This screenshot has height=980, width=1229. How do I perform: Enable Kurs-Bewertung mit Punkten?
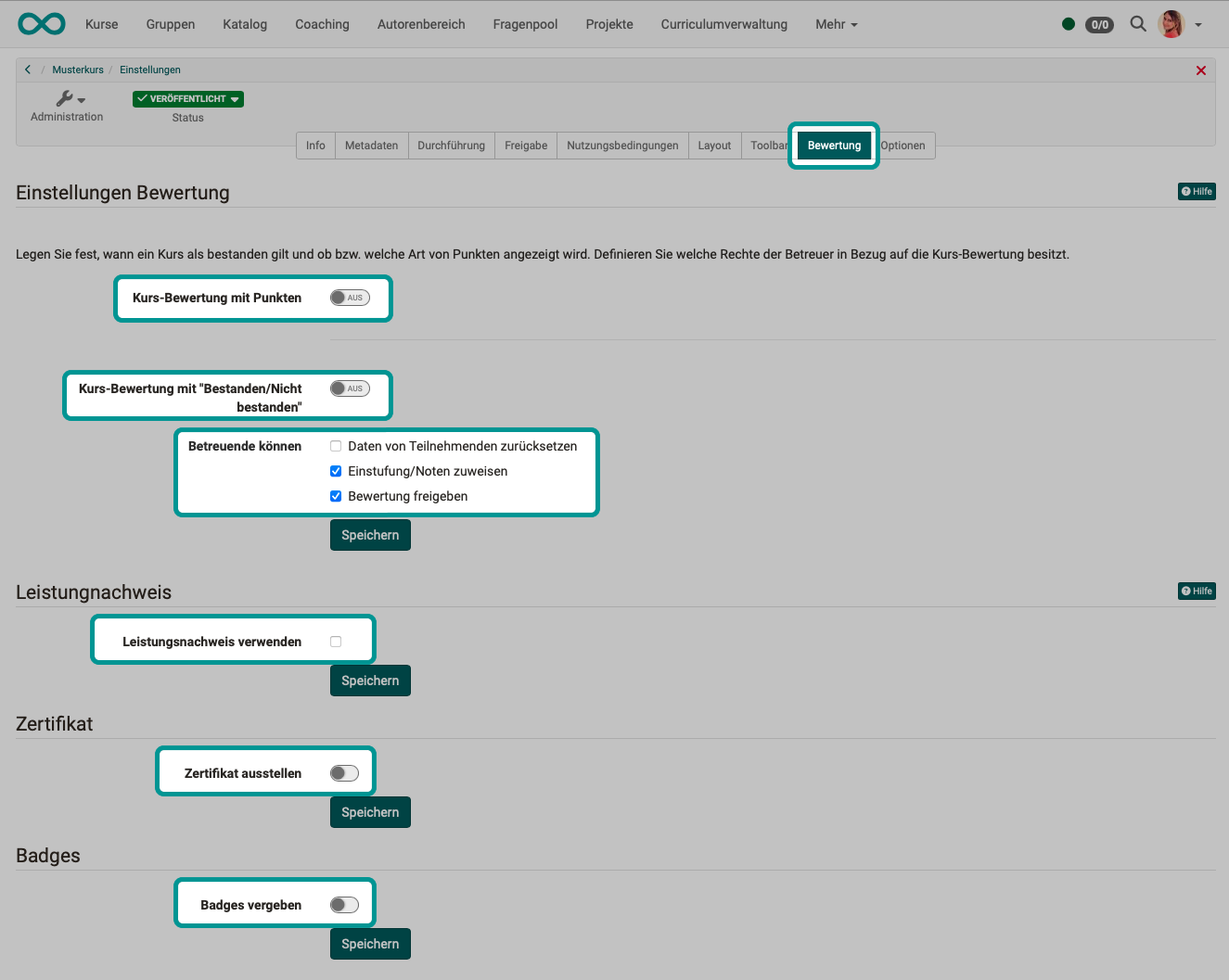pyautogui.click(x=350, y=298)
